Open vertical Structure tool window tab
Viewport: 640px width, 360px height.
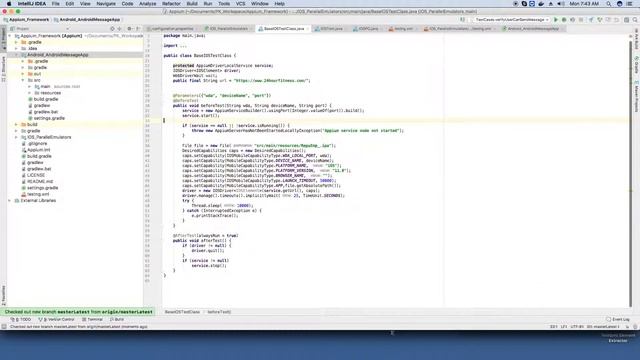point(3,68)
